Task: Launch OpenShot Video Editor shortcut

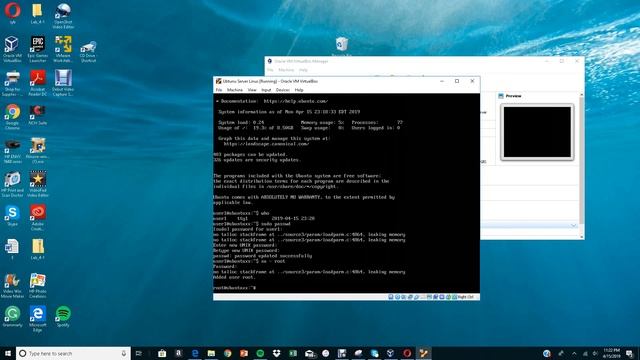Action: pos(63,15)
